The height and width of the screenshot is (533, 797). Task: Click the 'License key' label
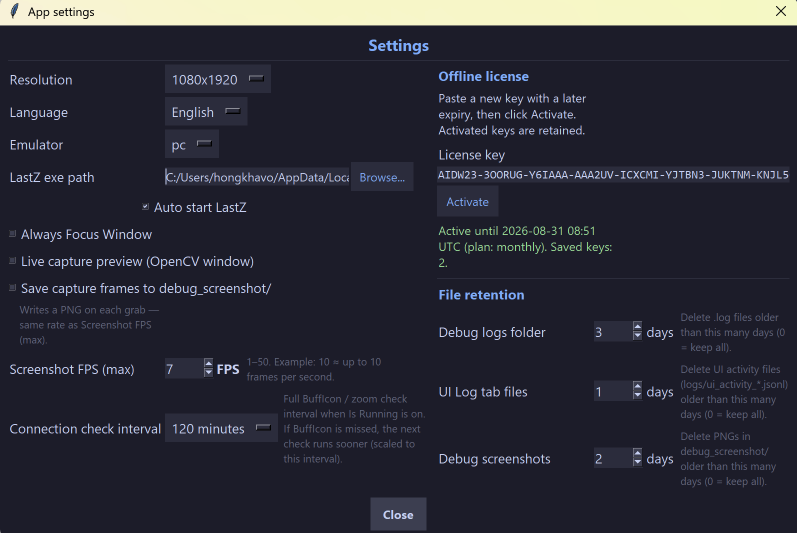pos(472,155)
